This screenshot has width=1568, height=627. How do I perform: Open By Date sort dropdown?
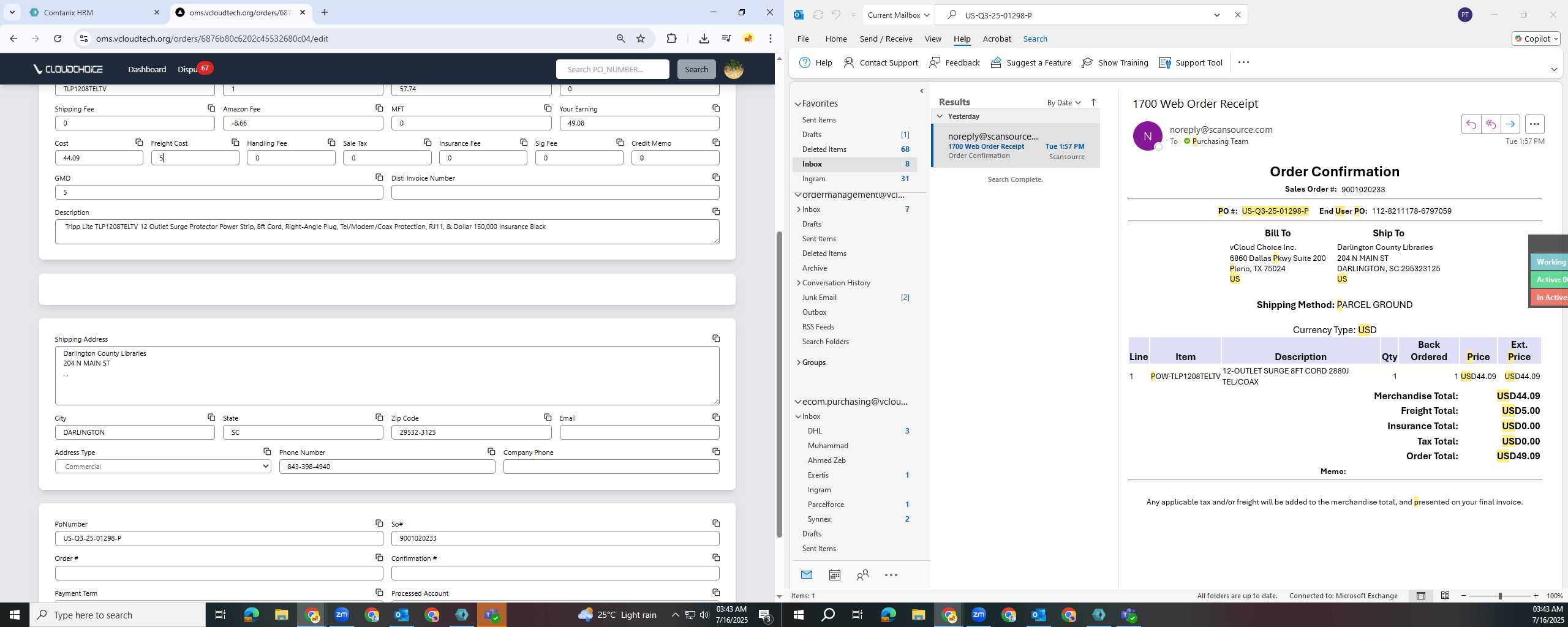pyautogui.click(x=1064, y=102)
